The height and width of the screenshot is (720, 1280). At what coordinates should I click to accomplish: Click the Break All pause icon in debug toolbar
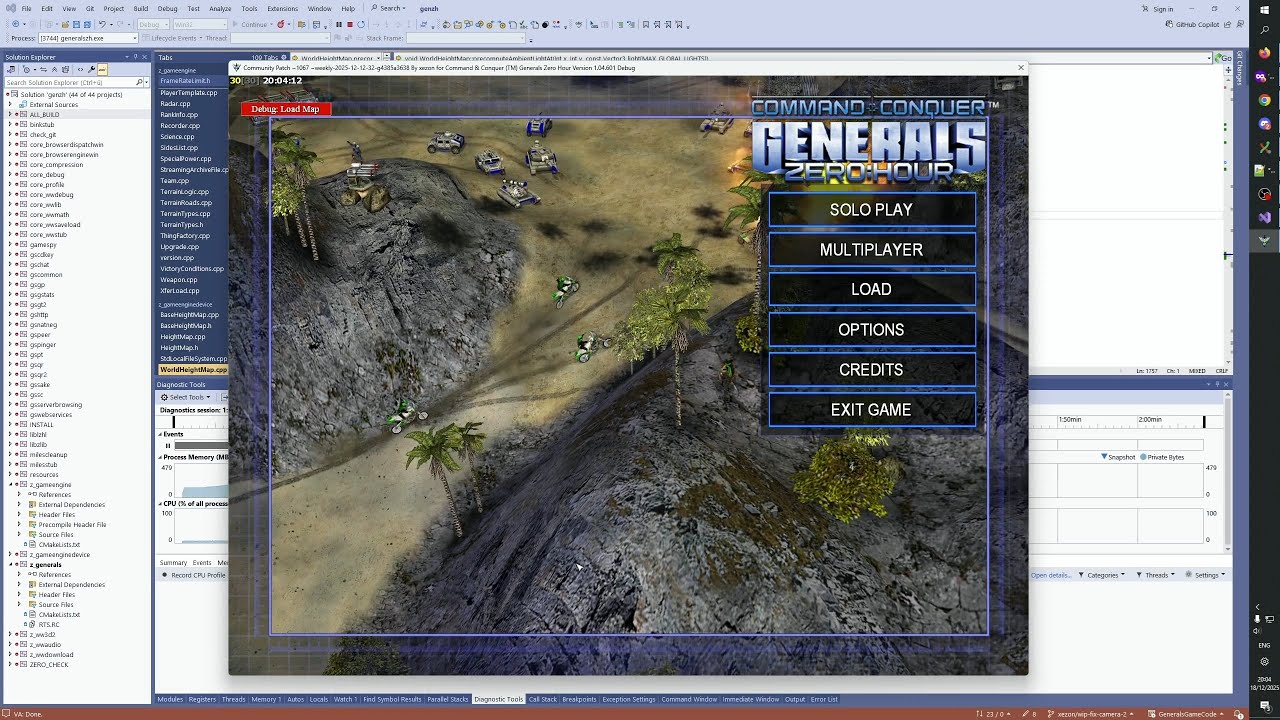pyautogui.click(x=339, y=24)
